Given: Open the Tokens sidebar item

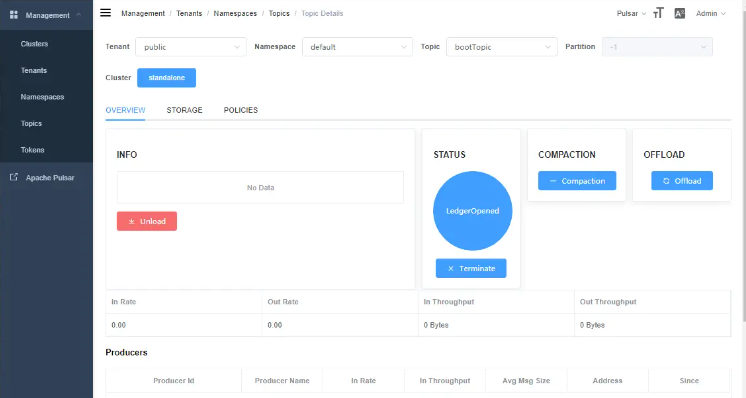Looking at the screenshot, I should point(32,150).
